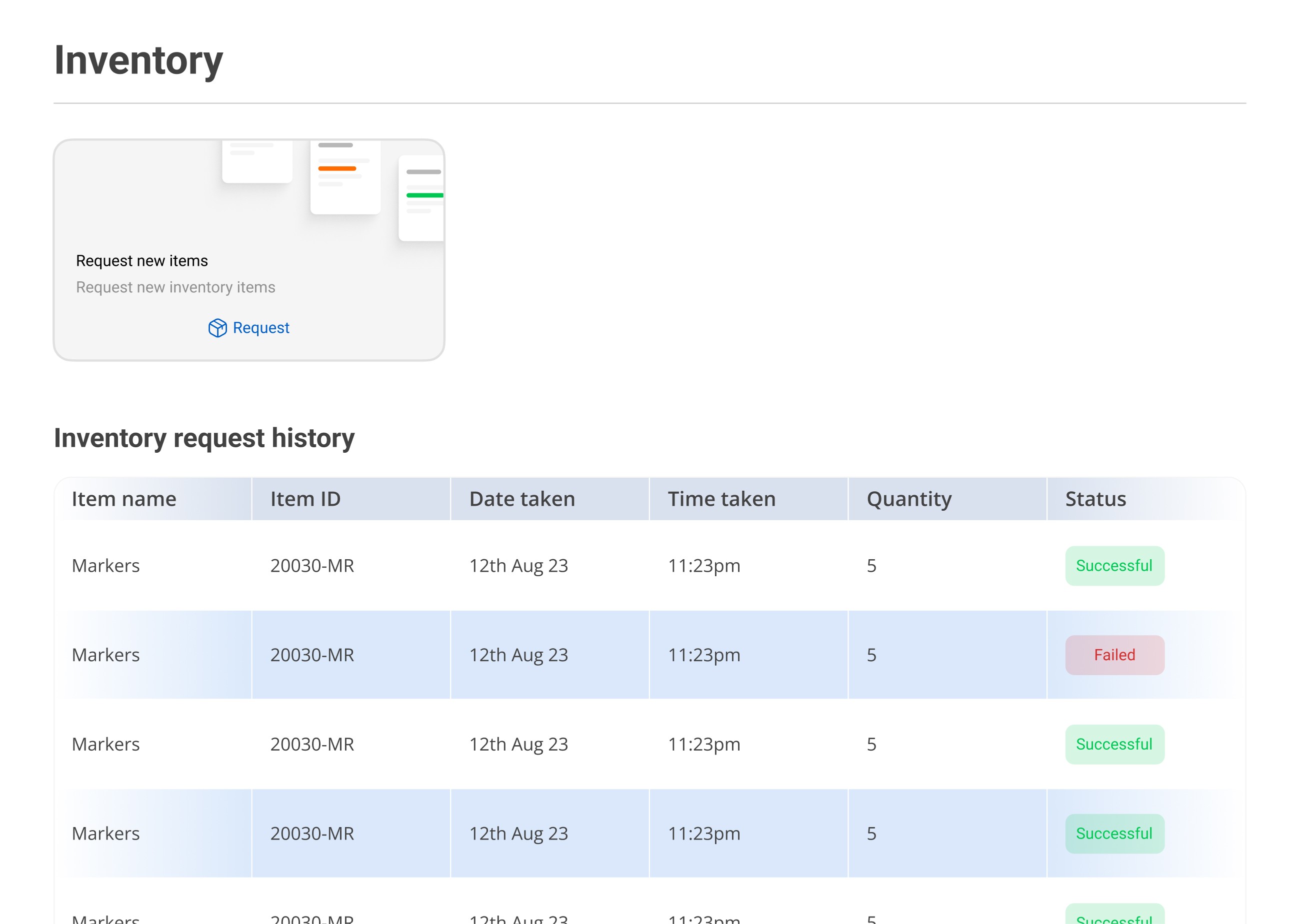The width and height of the screenshot is (1300, 924).
Task: Click the date 12th Aug 23 in third row
Action: pos(518,744)
